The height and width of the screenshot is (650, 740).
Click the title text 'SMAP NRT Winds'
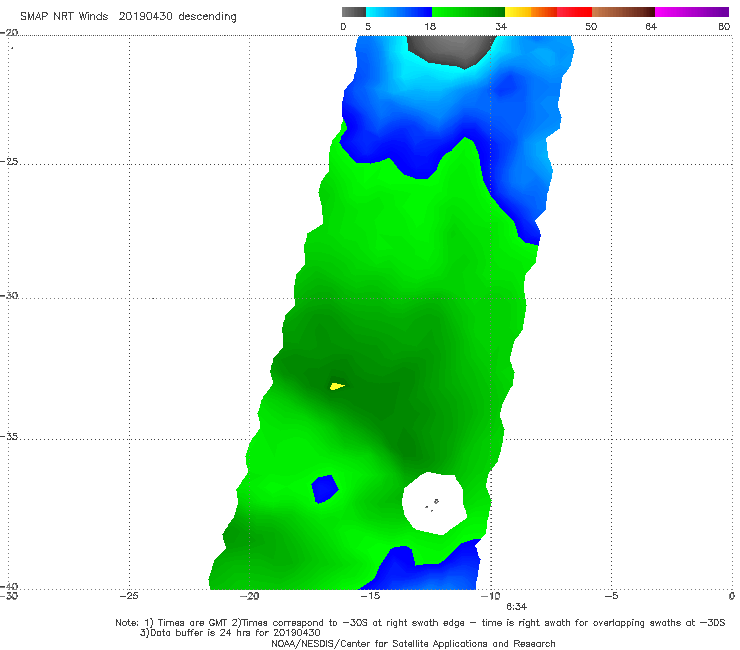coord(64,16)
